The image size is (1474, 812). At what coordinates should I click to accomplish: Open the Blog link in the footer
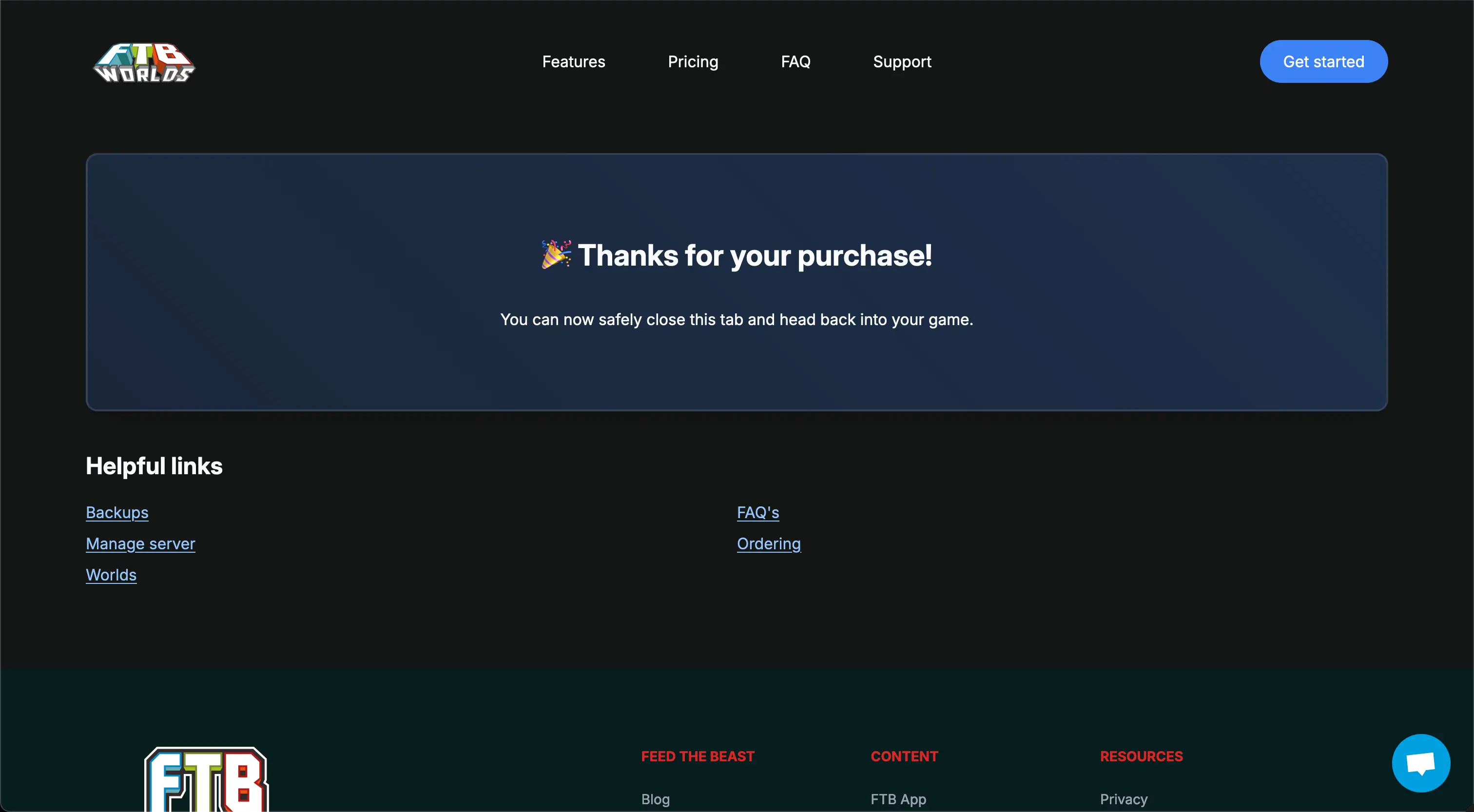point(655,799)
